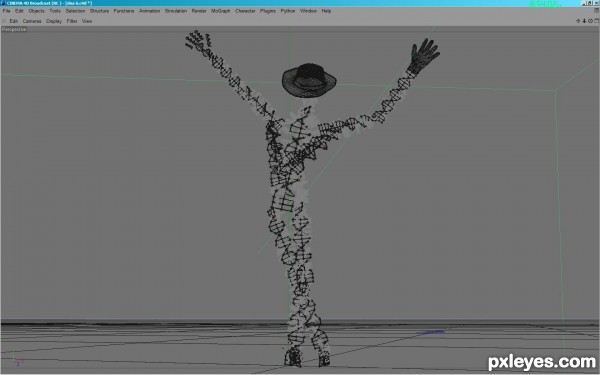Click the Perspective view label

pos(14,29)
